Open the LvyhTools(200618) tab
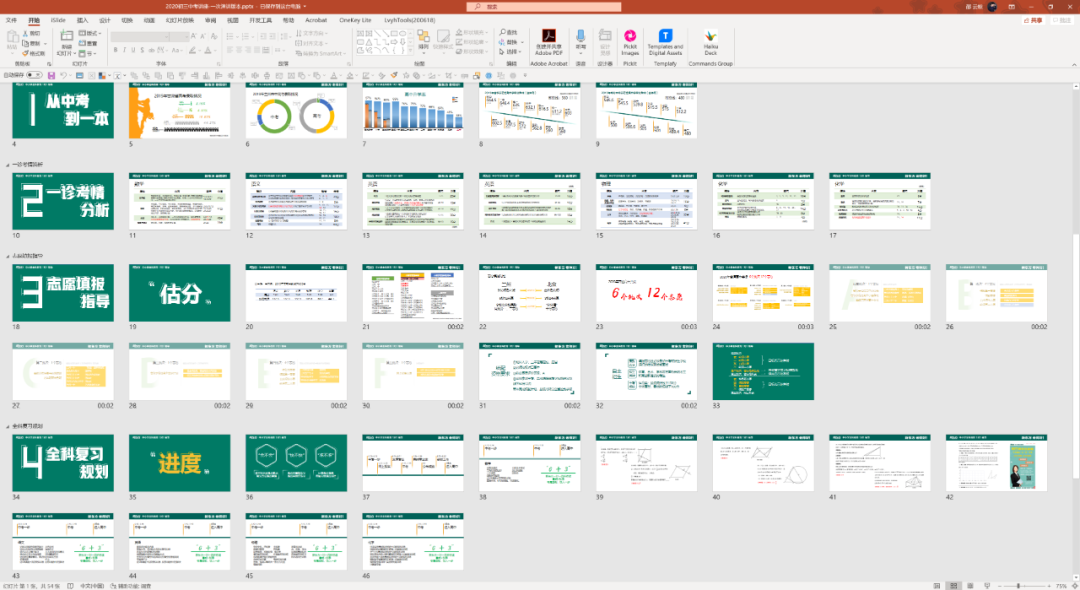This screenshot has height=590, width=1080. pos(410,21)
